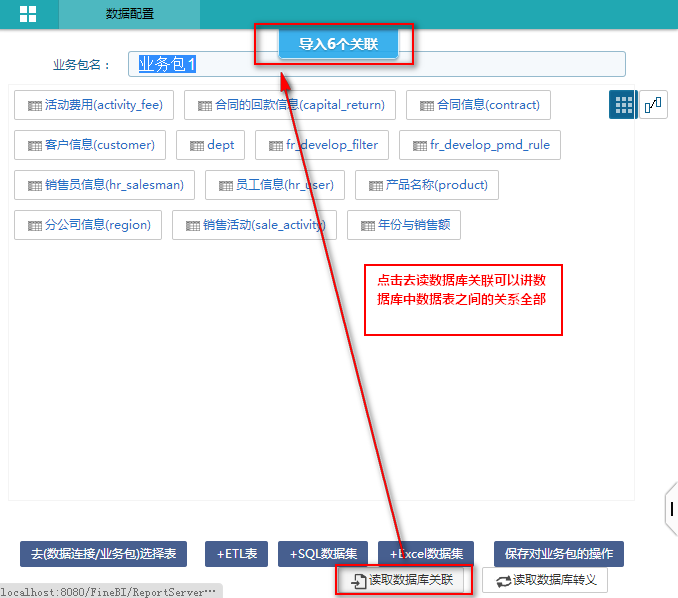Click the table icon on 销售员信息(hr_salesman)
This screenshot has width=678, height=598.
(x=34, y=185)
